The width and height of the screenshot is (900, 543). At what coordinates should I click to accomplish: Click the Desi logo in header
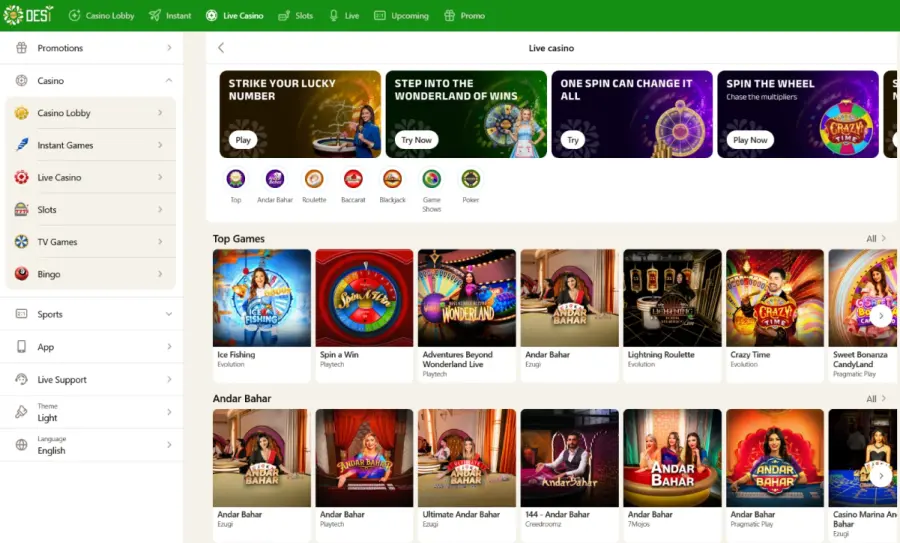point(28,15)
